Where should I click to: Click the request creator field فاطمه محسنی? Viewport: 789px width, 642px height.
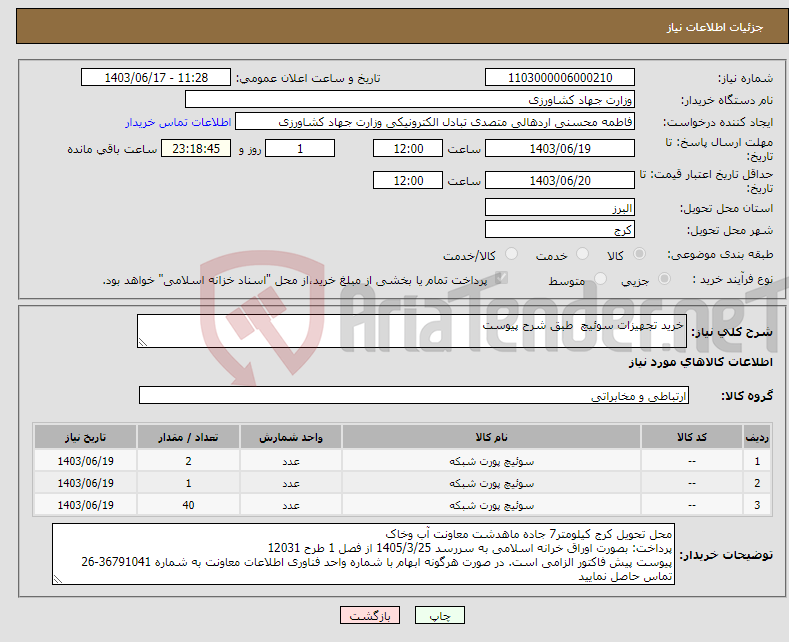click(435, 122)
